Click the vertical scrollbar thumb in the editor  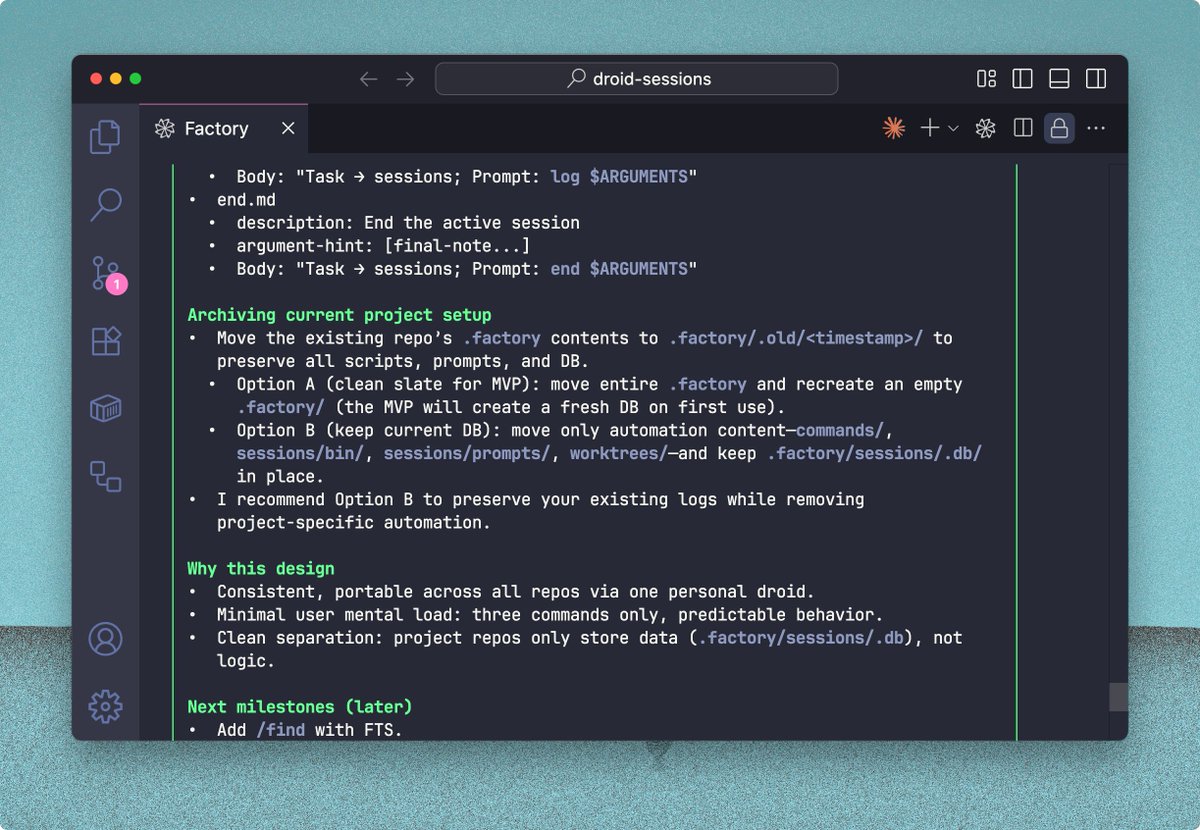tap(1118, 697)
